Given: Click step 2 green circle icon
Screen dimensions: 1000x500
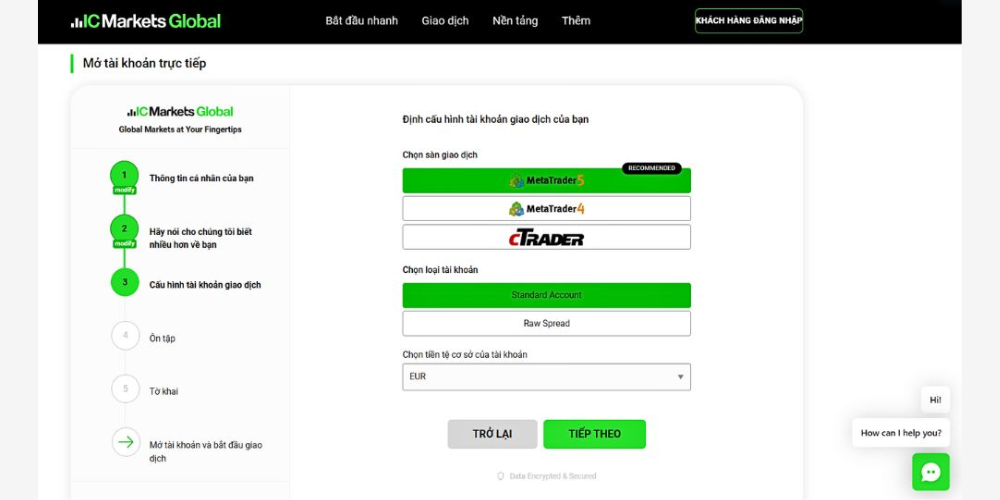Looking at the screenshot, I should [125, 229].
